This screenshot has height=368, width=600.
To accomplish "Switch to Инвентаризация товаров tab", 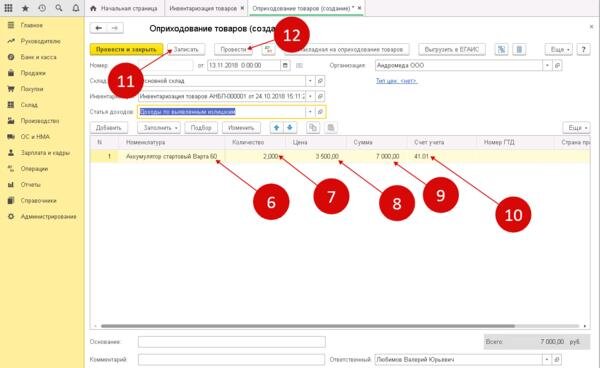I will tap(203, 8).
